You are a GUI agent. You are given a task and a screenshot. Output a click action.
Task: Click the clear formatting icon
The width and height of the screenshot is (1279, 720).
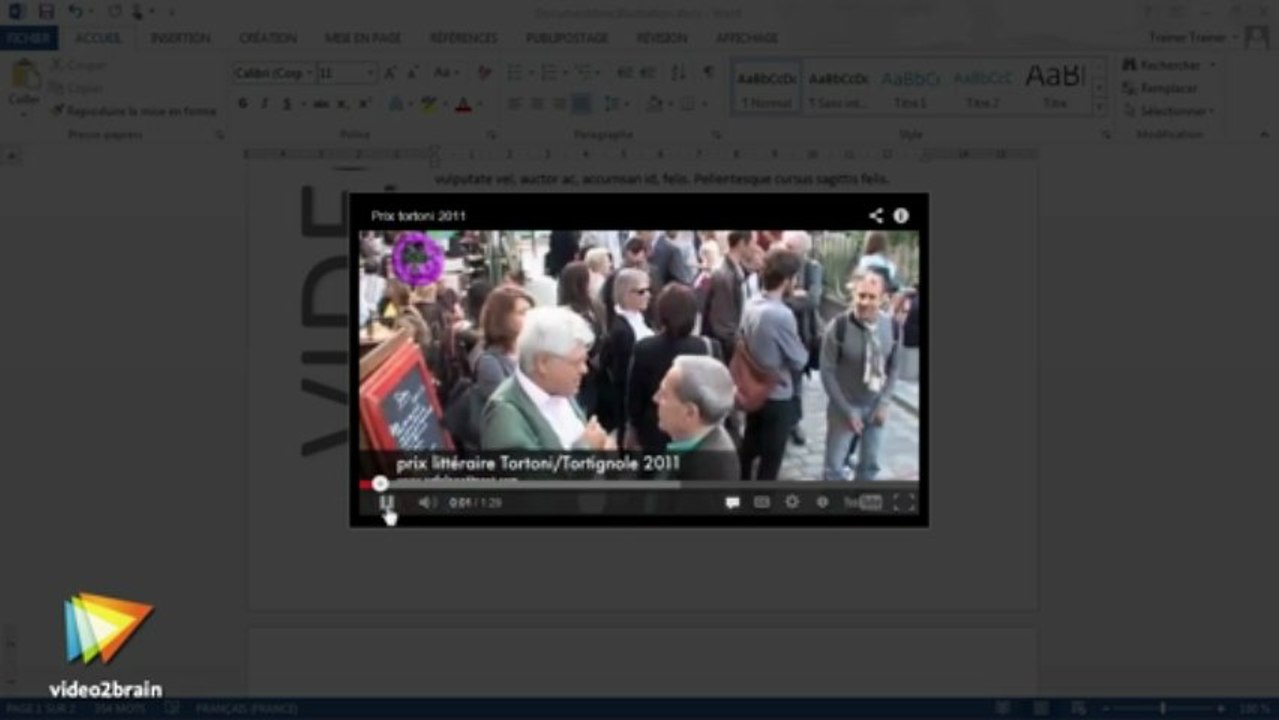[484, 73]
